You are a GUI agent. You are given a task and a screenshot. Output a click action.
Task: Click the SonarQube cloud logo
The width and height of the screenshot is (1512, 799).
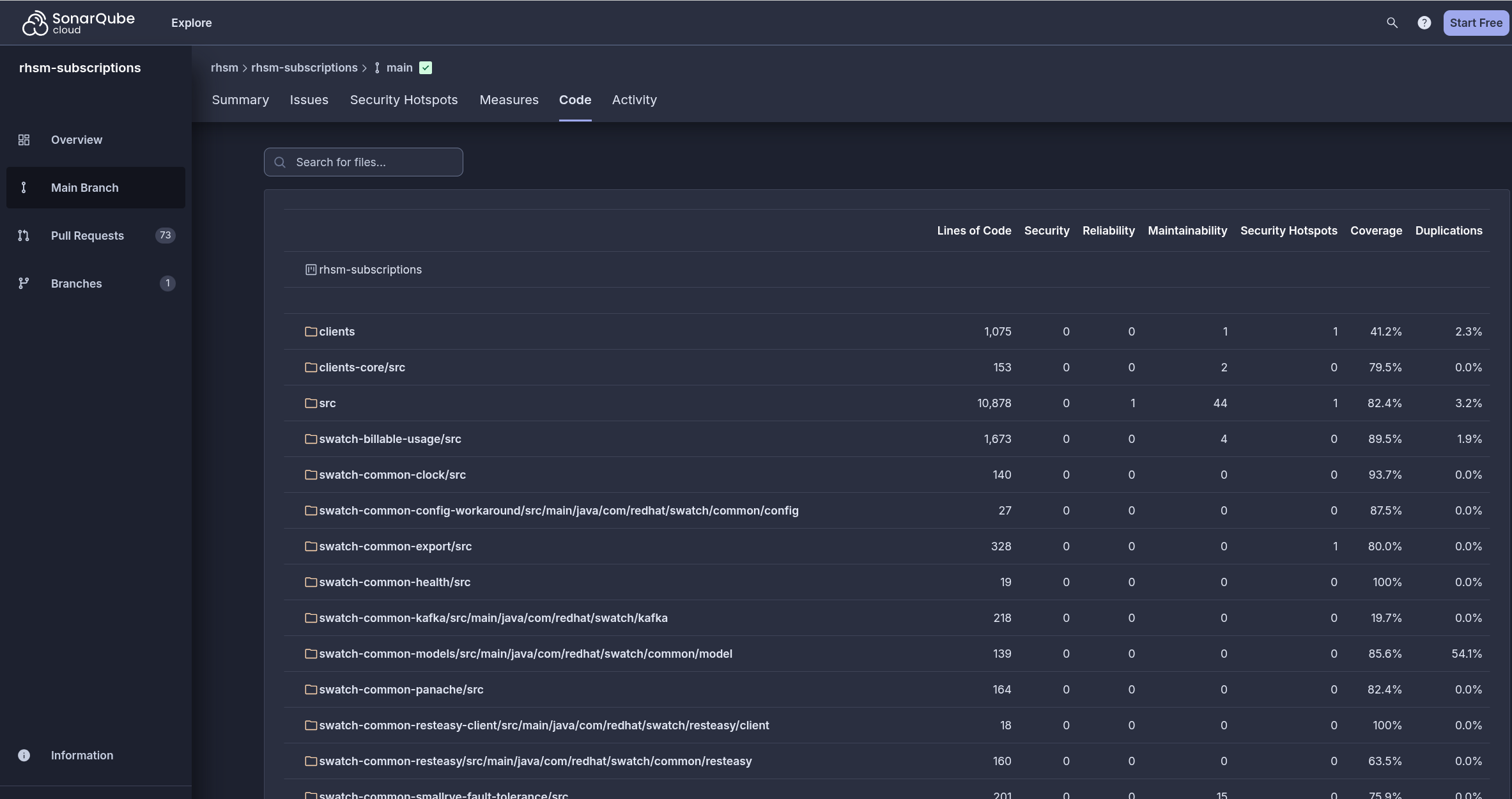coord(78,23)
